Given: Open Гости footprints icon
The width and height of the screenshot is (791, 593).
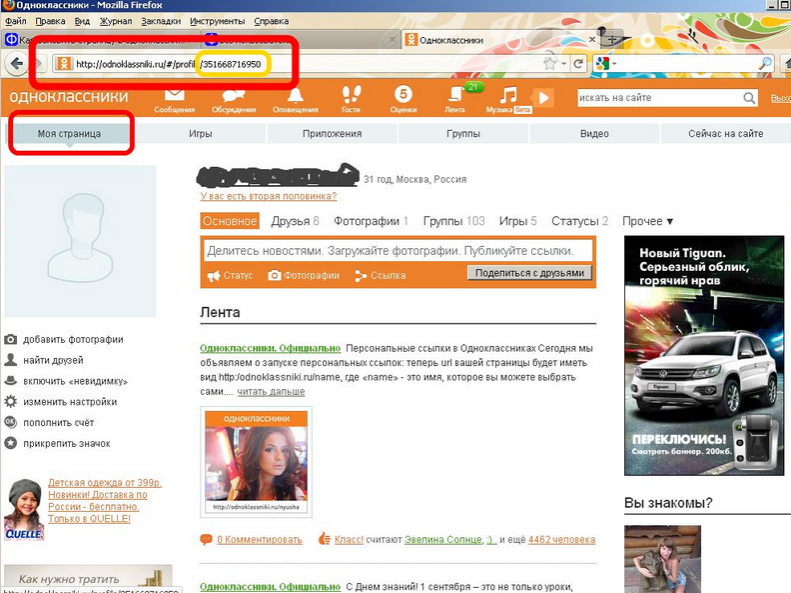Looking at the screenshot, I should coord(351,94).
